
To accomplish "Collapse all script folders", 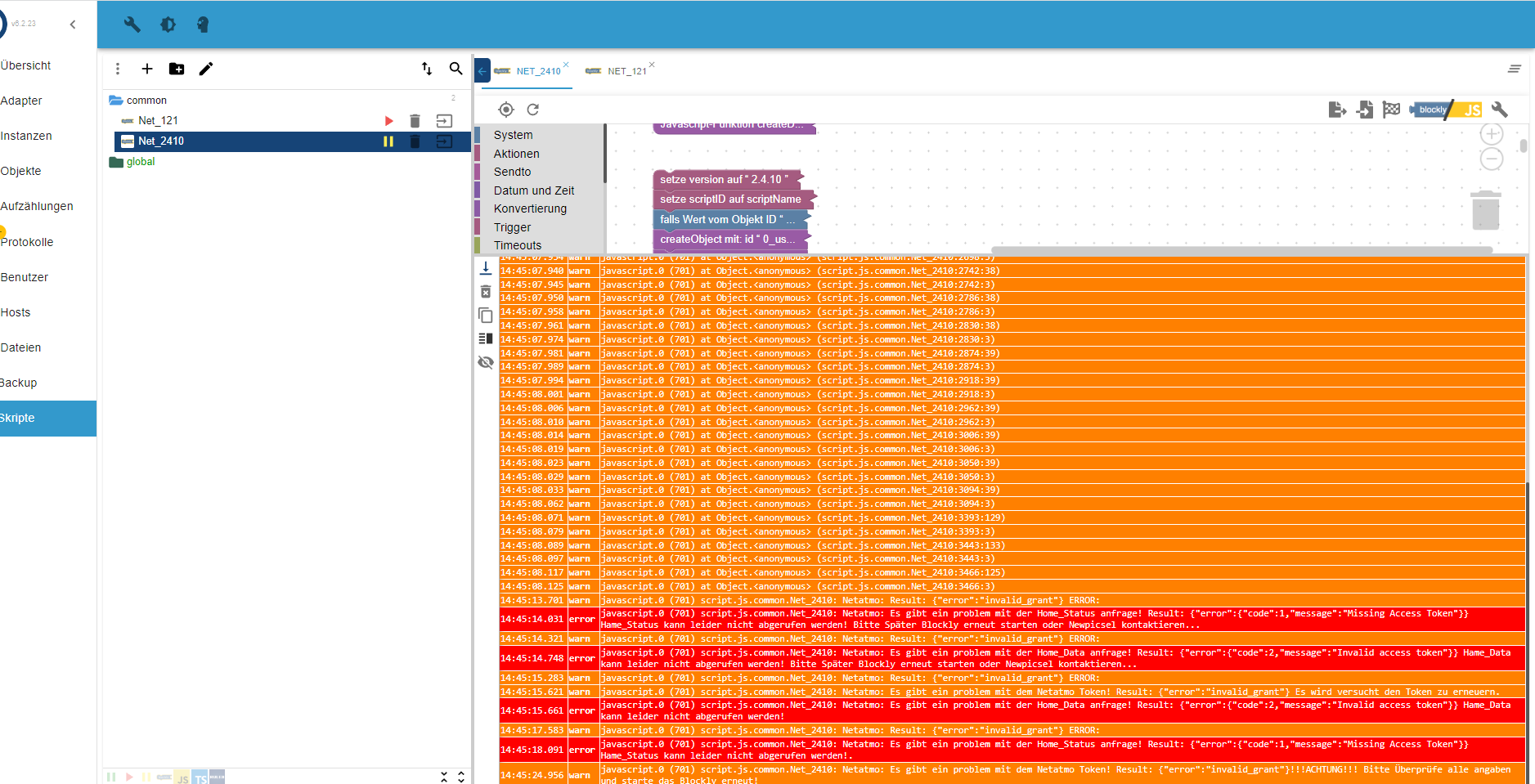I will coord(444,777).
